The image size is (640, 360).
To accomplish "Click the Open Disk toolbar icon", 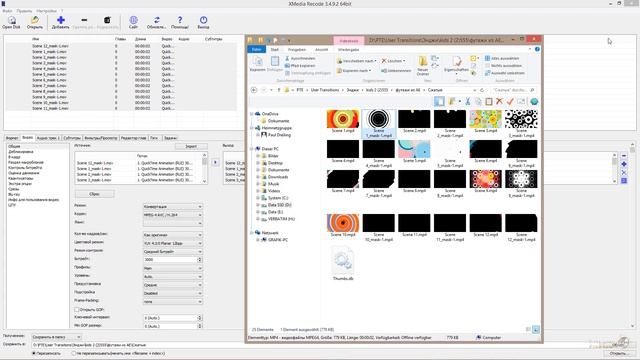I will [11, 21].
